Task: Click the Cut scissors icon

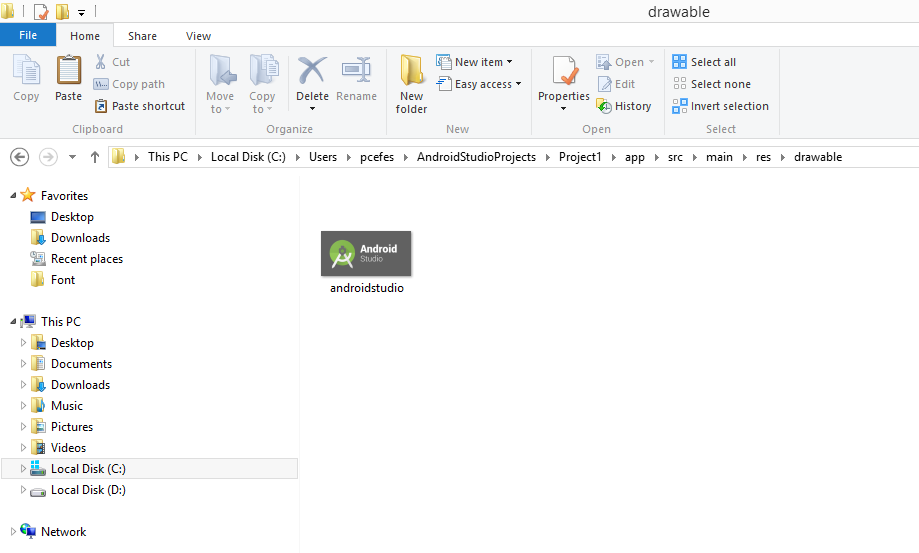Action: click(101, 62)
